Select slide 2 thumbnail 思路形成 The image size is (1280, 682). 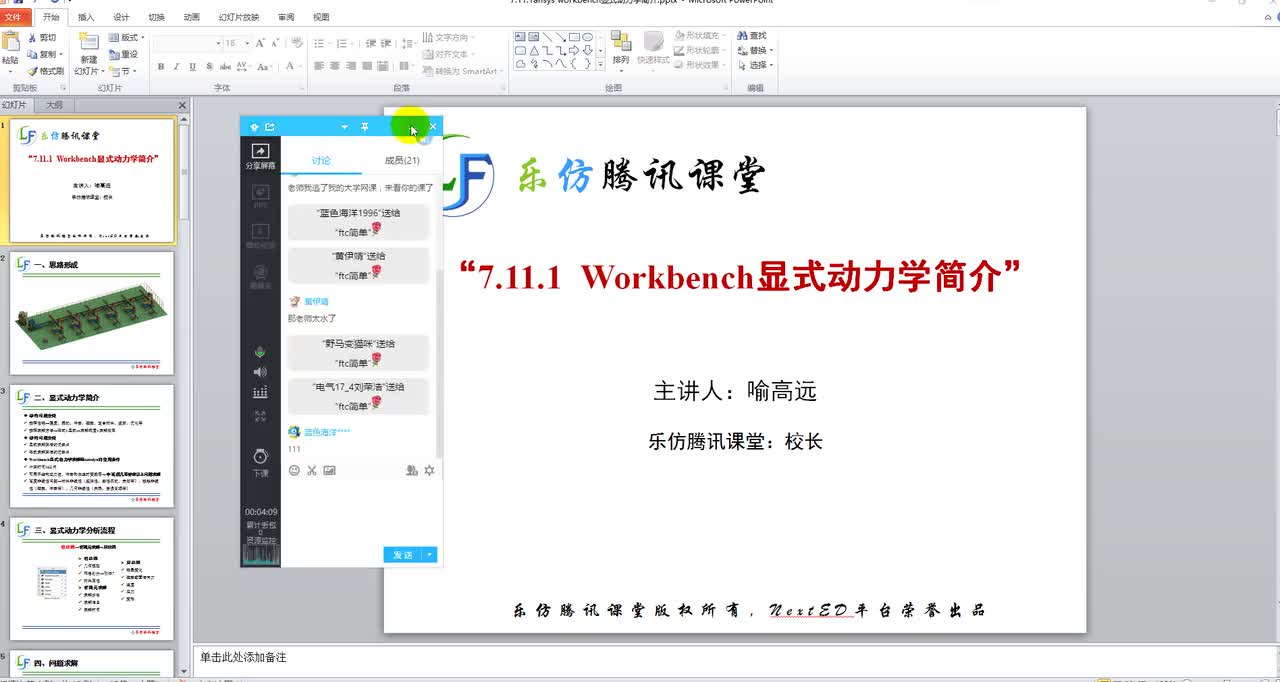92,313
